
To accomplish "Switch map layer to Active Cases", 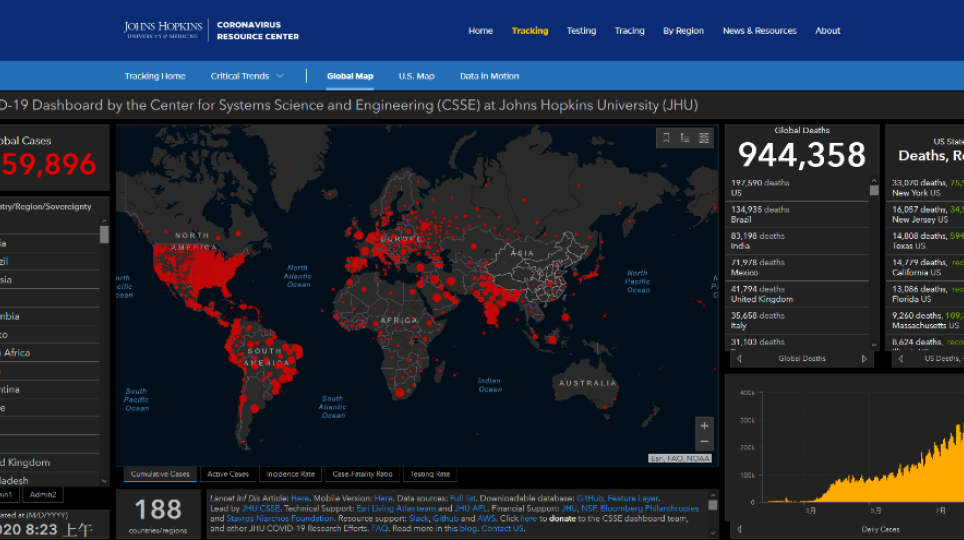I will [227, 474].
